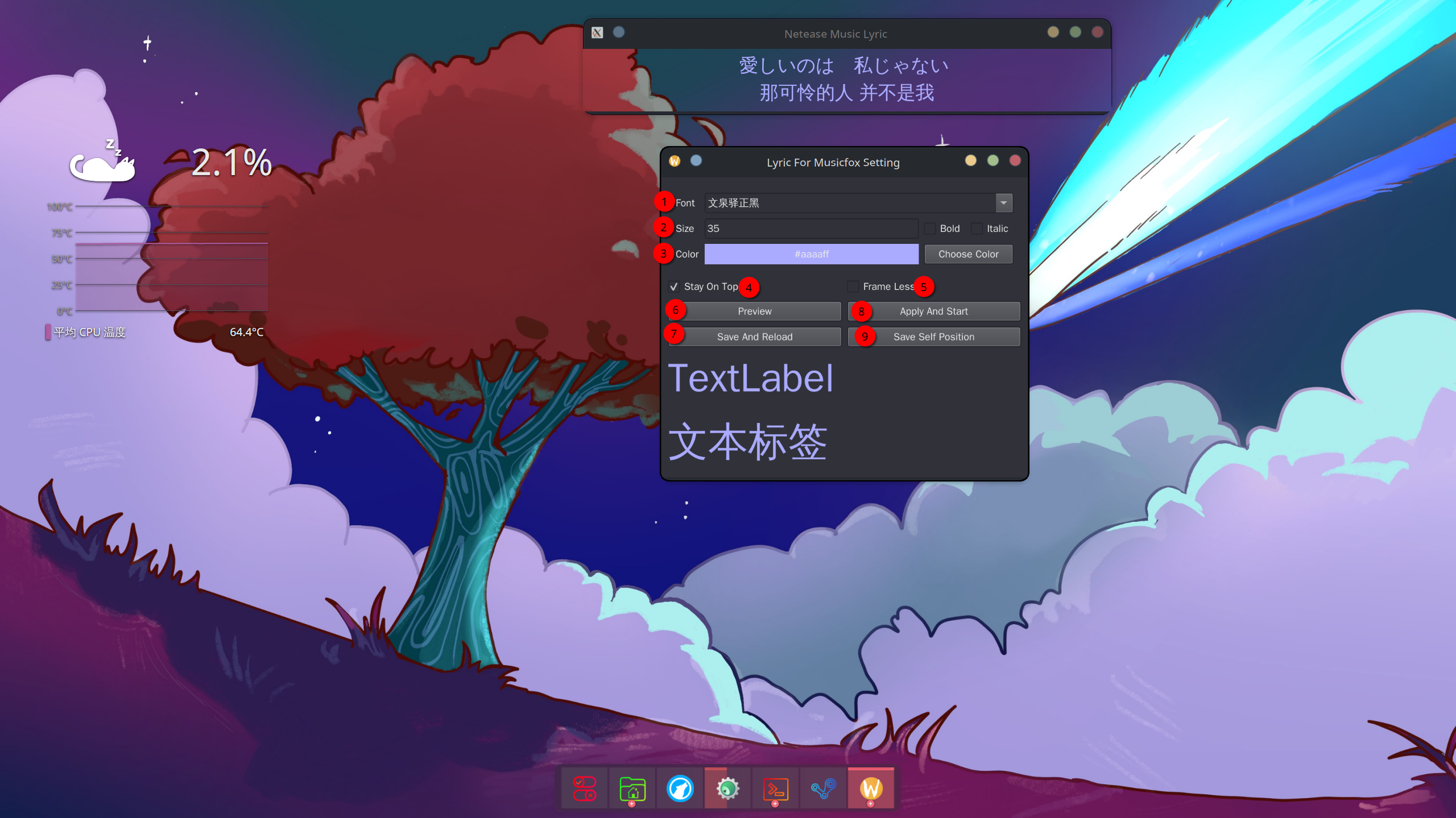Expand the Font dropdown arrow
Viewport: 1456px width, 818px height.
(1004, 203)
